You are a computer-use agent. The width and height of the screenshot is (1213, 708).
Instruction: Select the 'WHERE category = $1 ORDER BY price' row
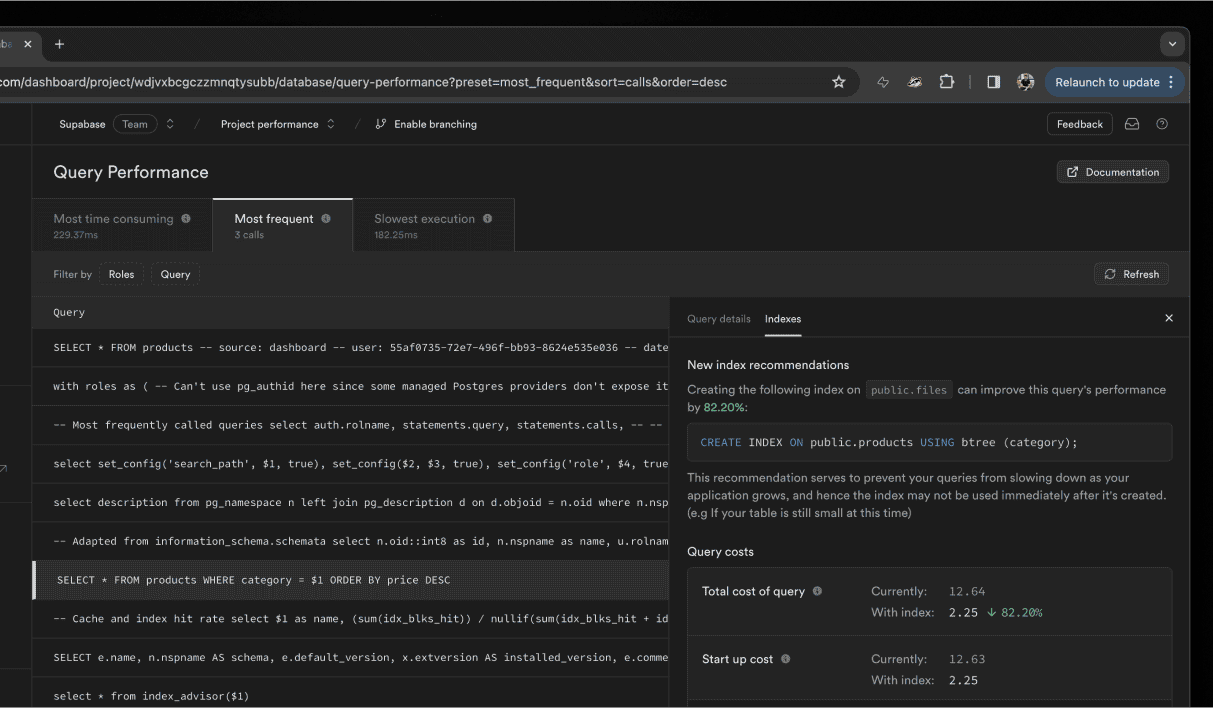point(351,580)
